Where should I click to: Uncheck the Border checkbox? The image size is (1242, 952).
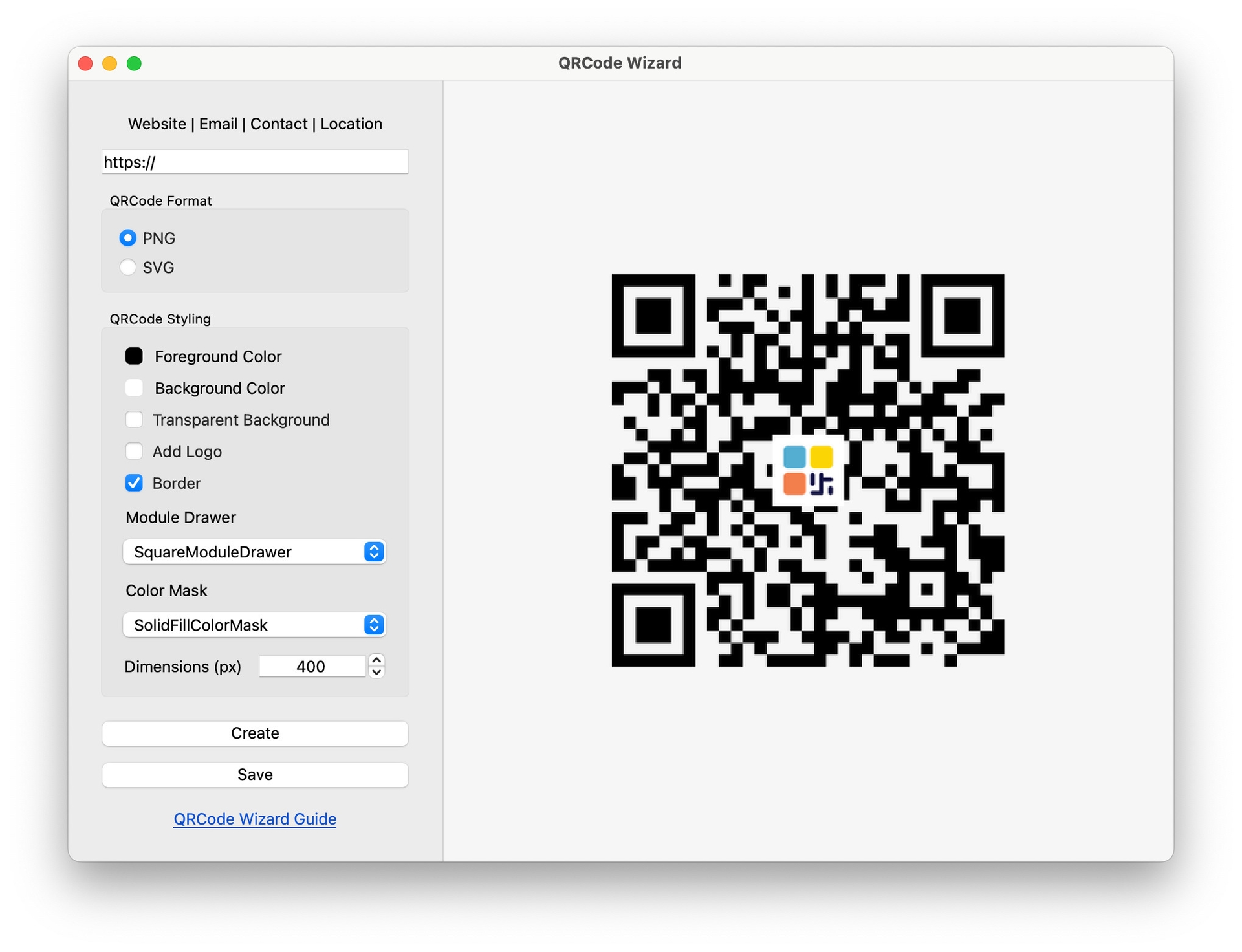coord(134,483)
